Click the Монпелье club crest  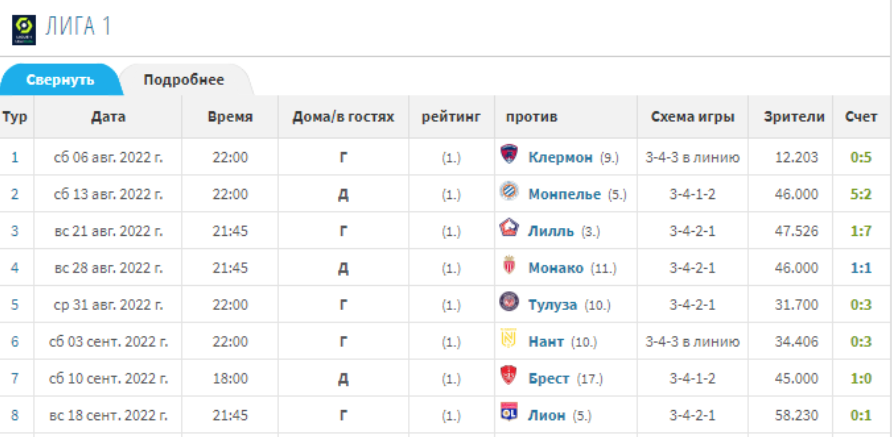pyautogui.click(x=509, y=192)
